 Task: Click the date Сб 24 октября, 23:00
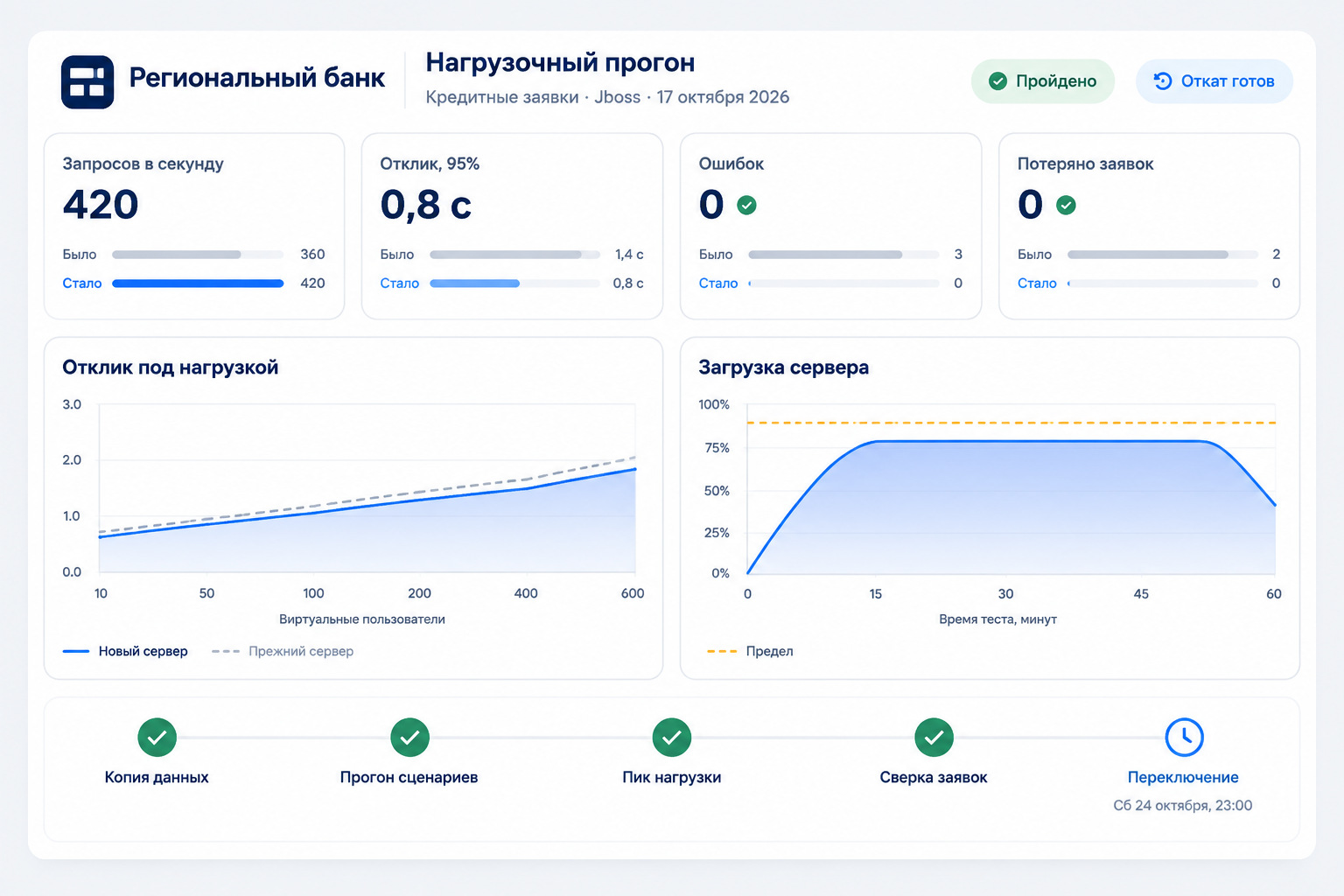point(1183,805)
